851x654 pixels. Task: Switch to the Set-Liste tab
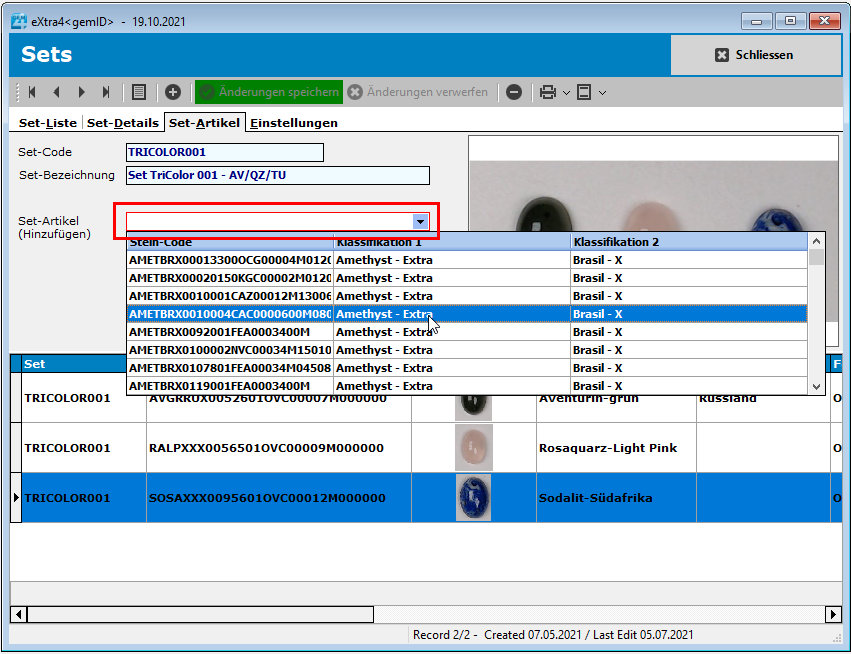[48, 123]
